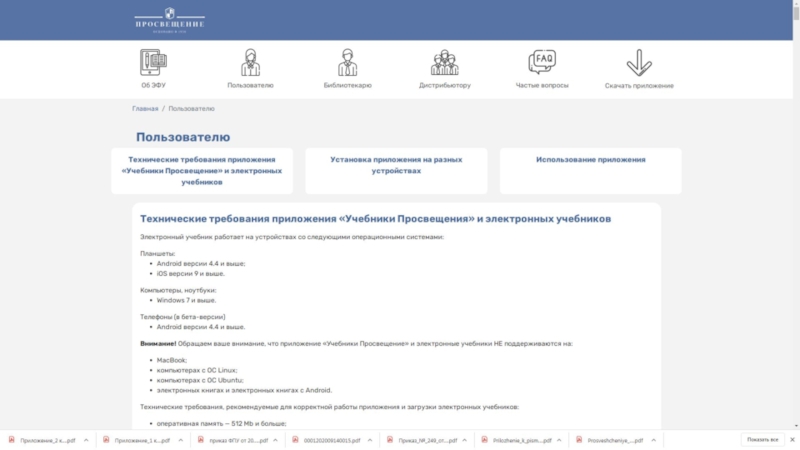Click Пользователю in the breadcrumb
This screenshot has height=450, width=800.
coord(191,109)
